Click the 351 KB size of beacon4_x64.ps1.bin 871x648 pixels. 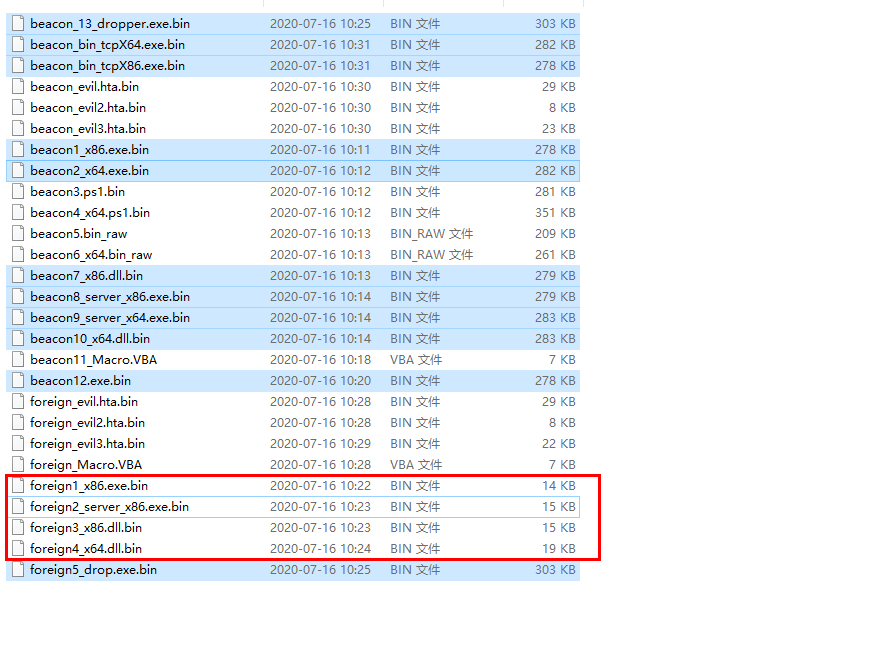coord(555,212)
